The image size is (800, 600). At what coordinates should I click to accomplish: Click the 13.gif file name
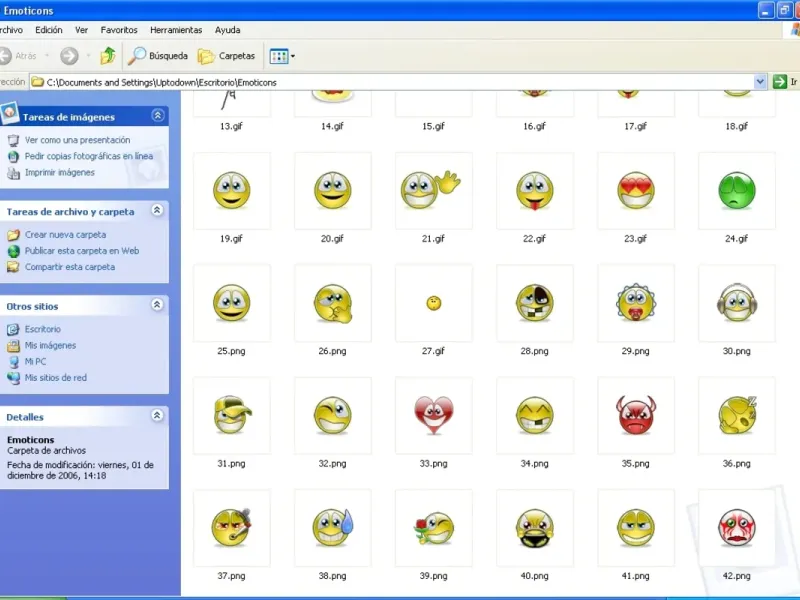[x=231, y=126]
